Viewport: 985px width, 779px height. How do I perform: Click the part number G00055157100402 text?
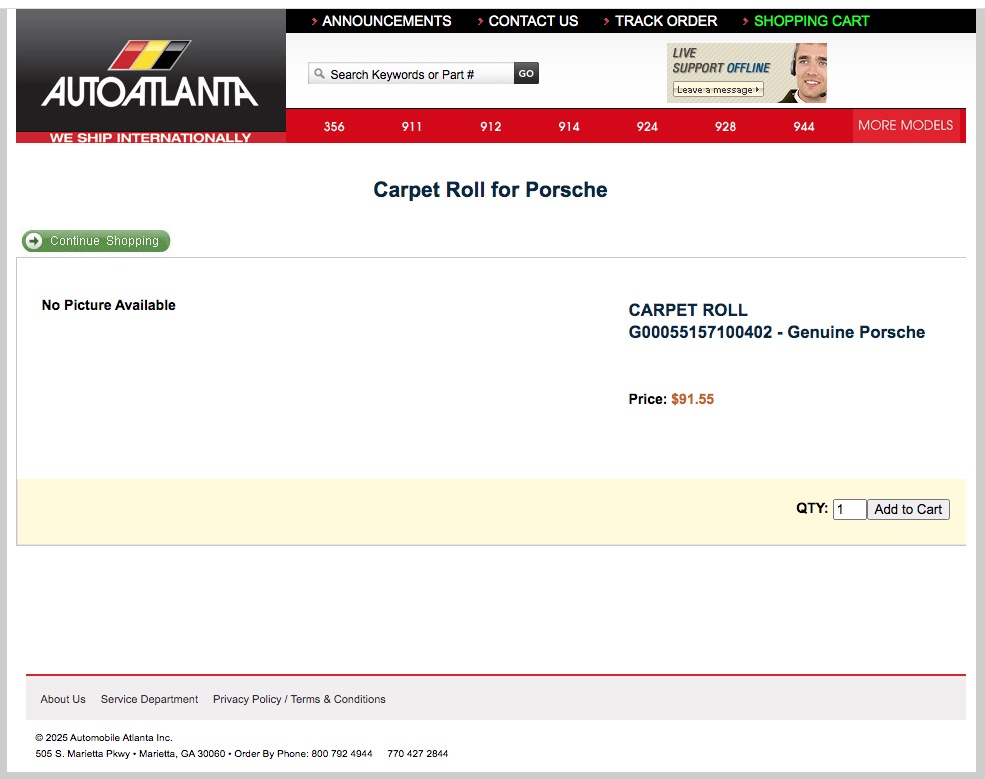(x=700, y=332)
